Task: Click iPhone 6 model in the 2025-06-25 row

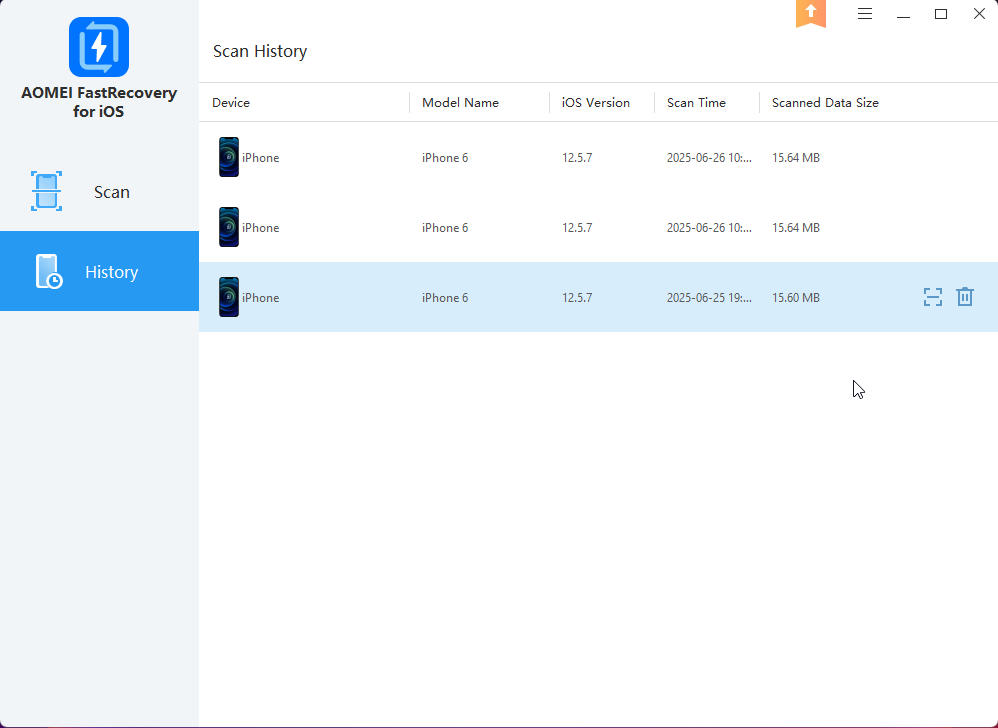Action: pyautogui.click(x=445, y=298)
